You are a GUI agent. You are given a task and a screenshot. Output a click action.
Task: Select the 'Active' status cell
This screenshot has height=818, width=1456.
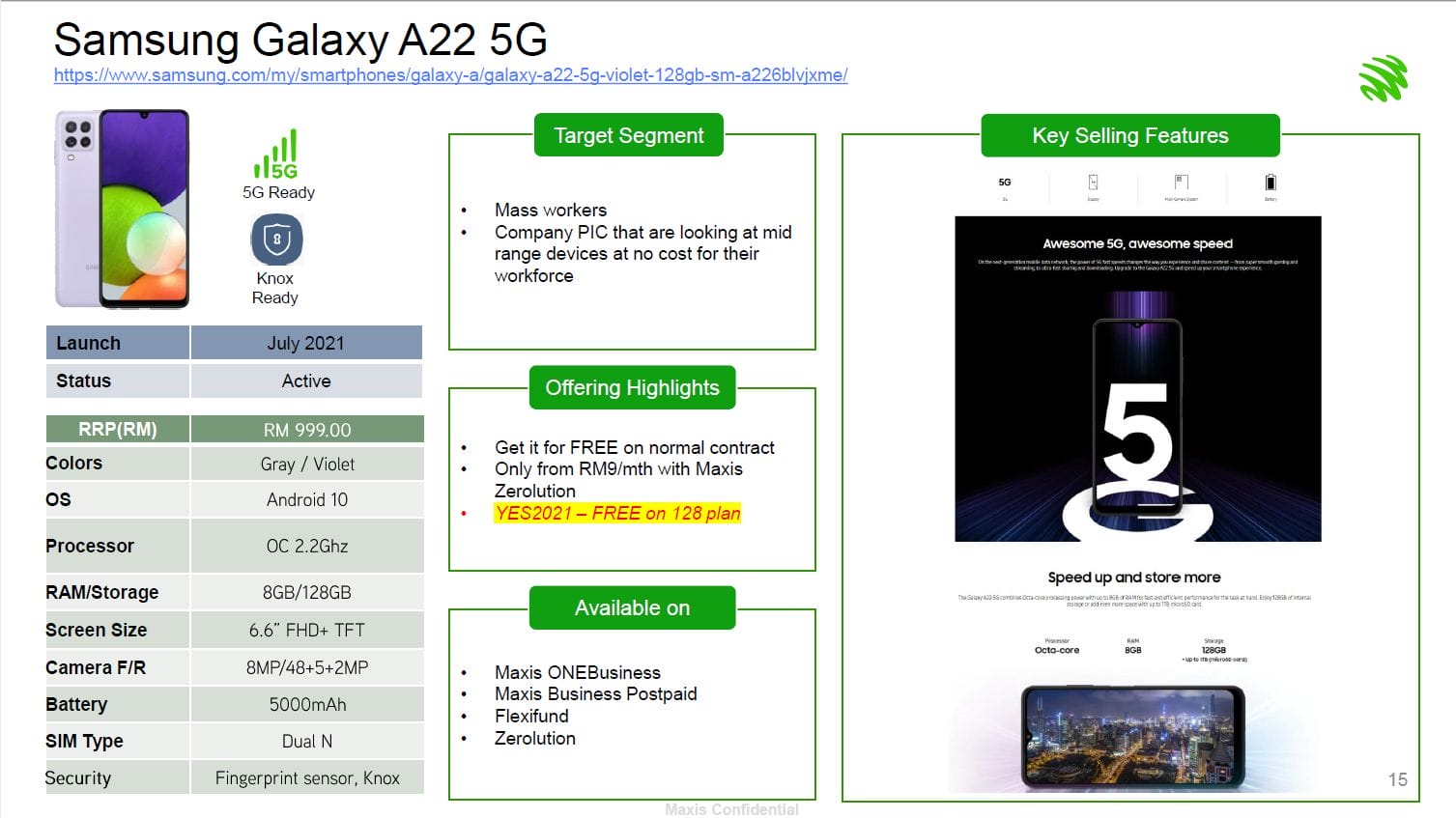coord(306,381)
